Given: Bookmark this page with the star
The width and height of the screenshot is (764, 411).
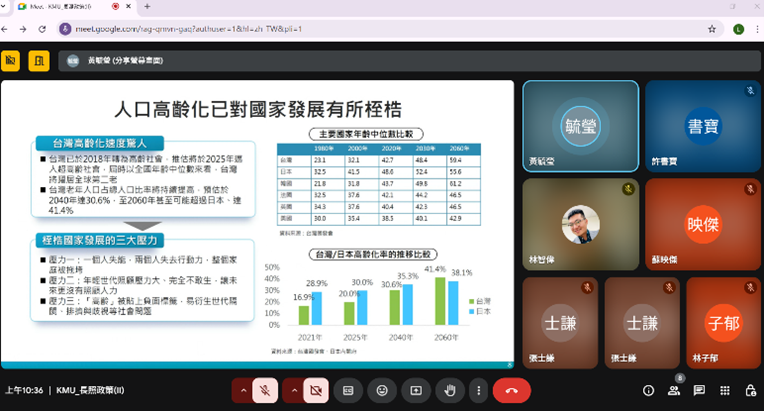Looking at the screenshot, I should tap(712, 29).
